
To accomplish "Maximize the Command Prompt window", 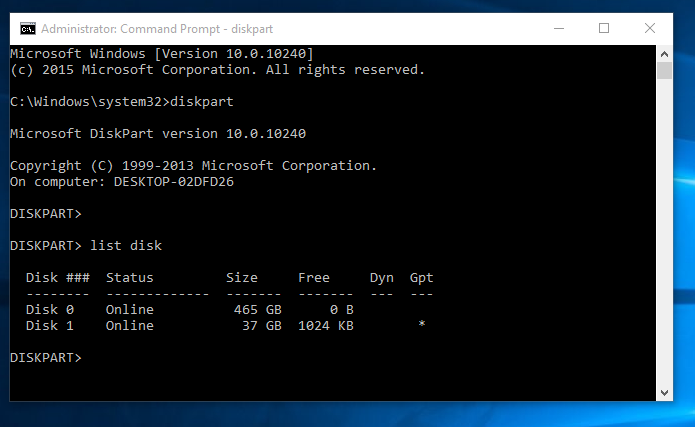I will coord(604,28).
